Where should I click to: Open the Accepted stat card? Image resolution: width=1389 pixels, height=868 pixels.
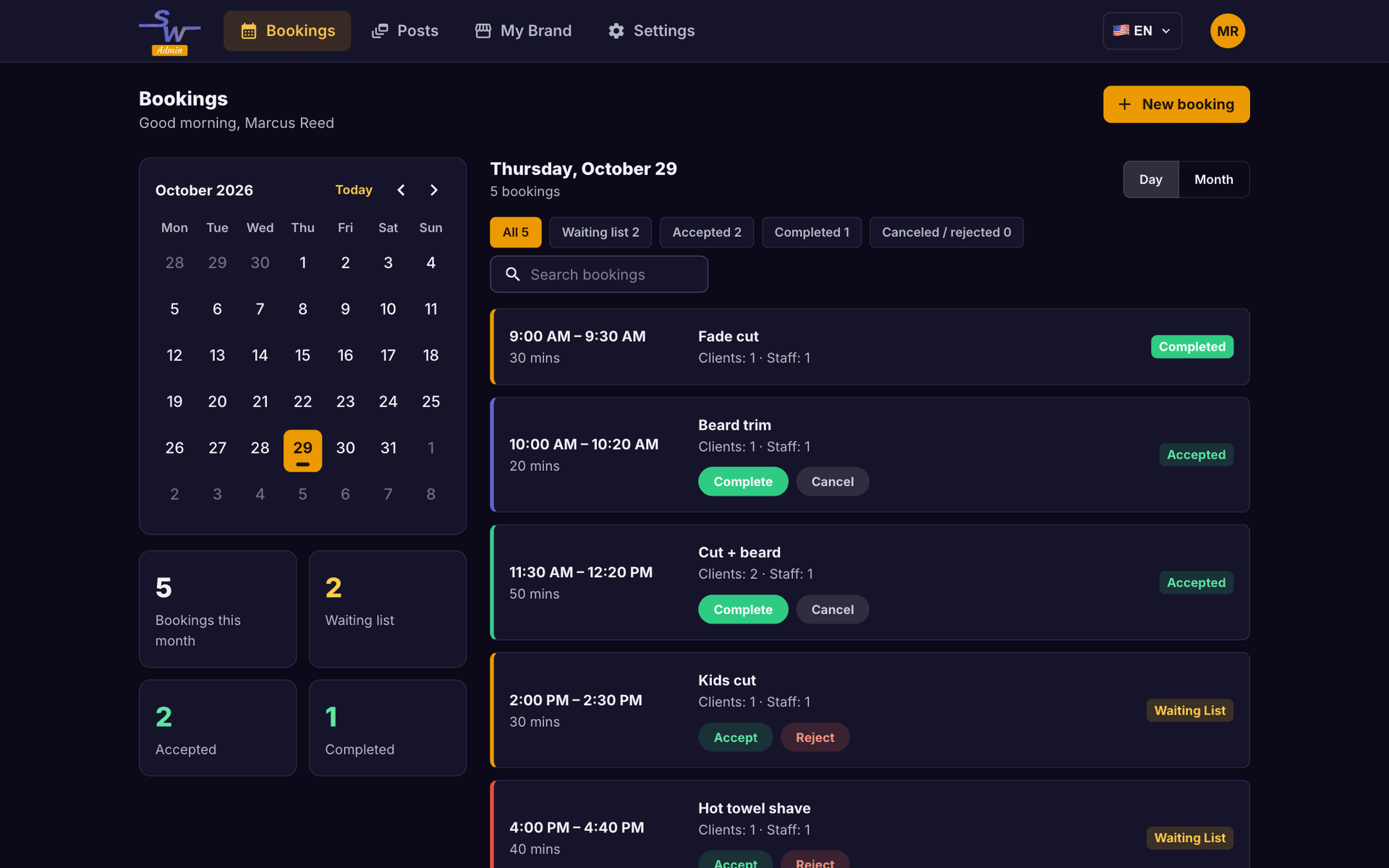coord(218,728)
